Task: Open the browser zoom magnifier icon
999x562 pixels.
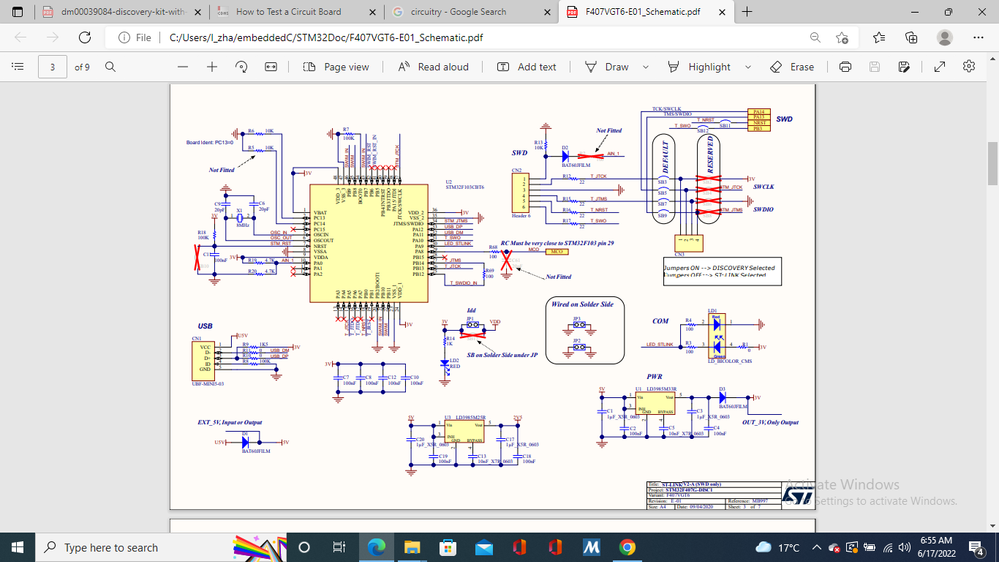Action: tap(815, 38)
